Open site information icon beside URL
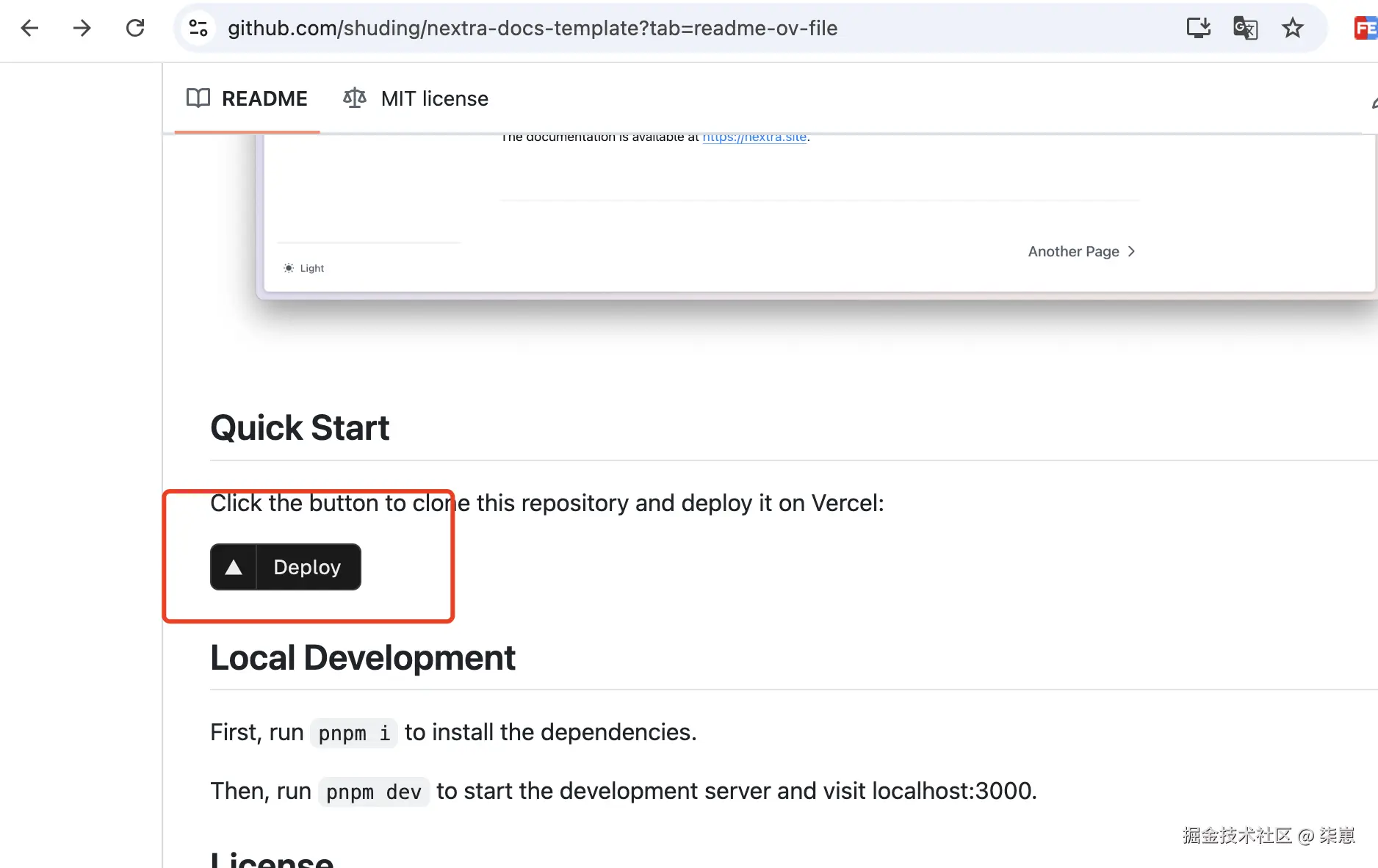The image size is (1378, 868). (x=198, y=29)
